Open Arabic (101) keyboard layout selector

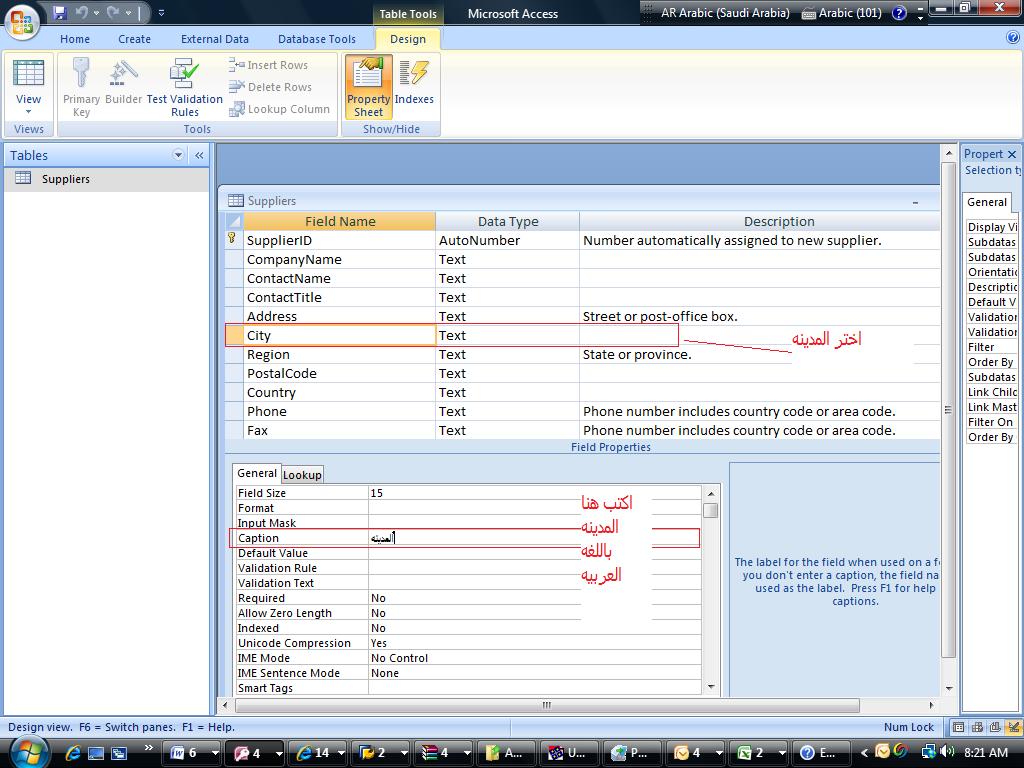pyautogui.click(x=841, y=12)
